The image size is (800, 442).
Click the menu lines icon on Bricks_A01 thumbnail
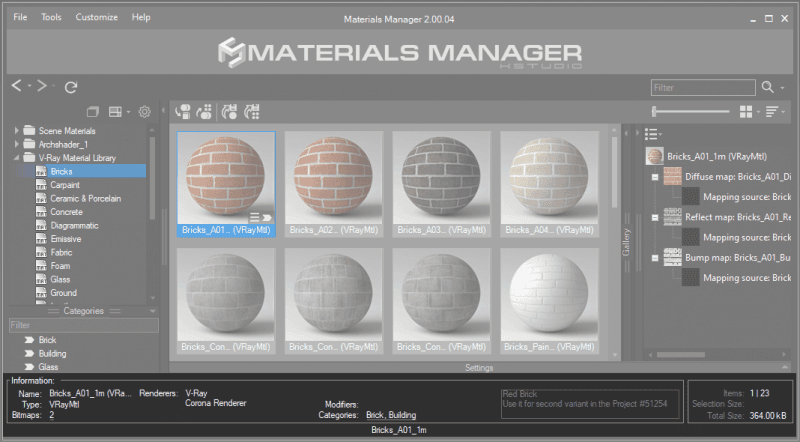[255, 218]
